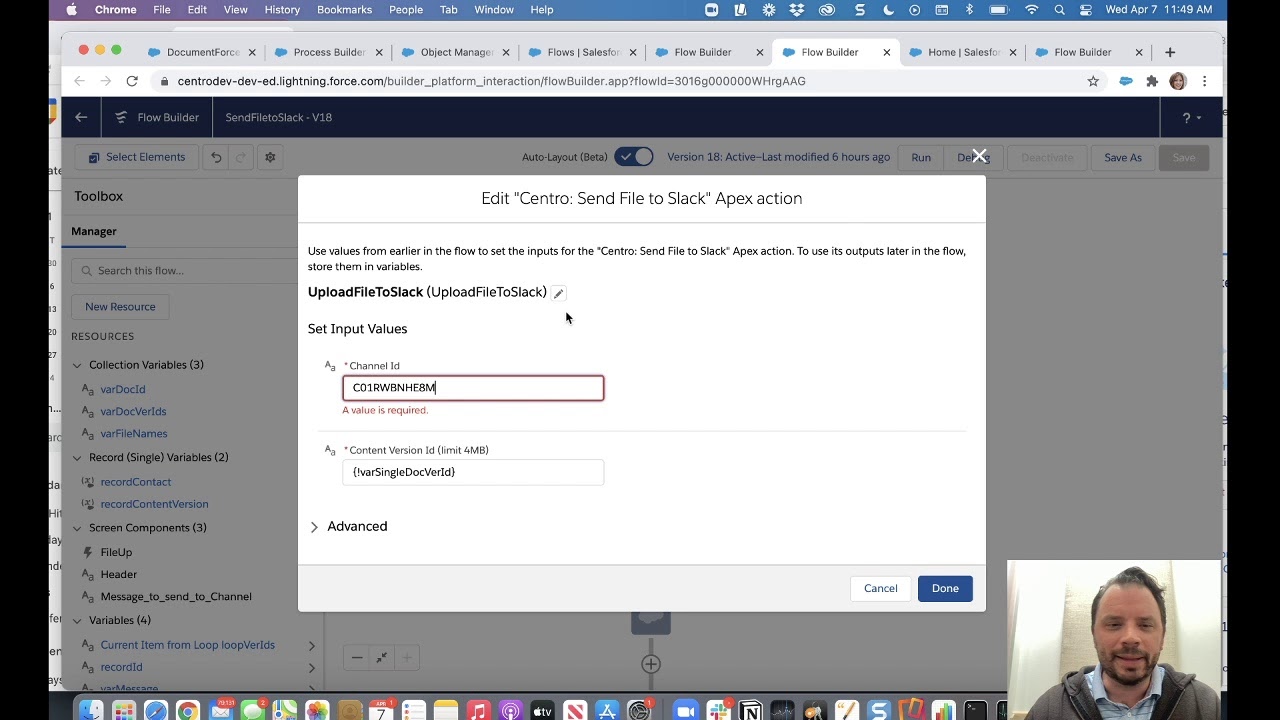Select the Manager tab in Toolbox
The height and width of the screenshot is (720, 1280).
tap(94, 231)
